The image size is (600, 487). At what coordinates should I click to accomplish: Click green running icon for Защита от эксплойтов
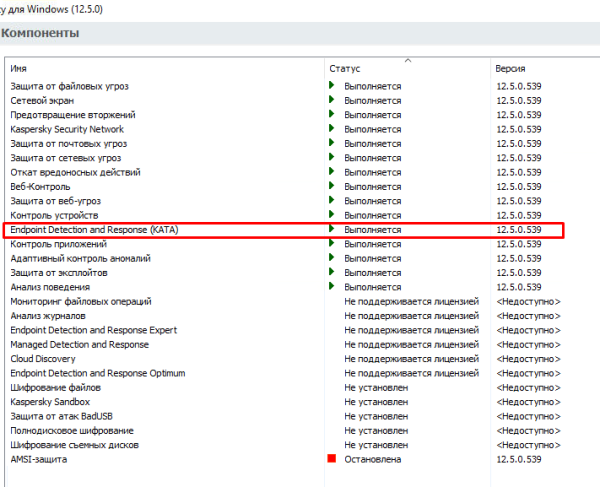click(332, 272)
